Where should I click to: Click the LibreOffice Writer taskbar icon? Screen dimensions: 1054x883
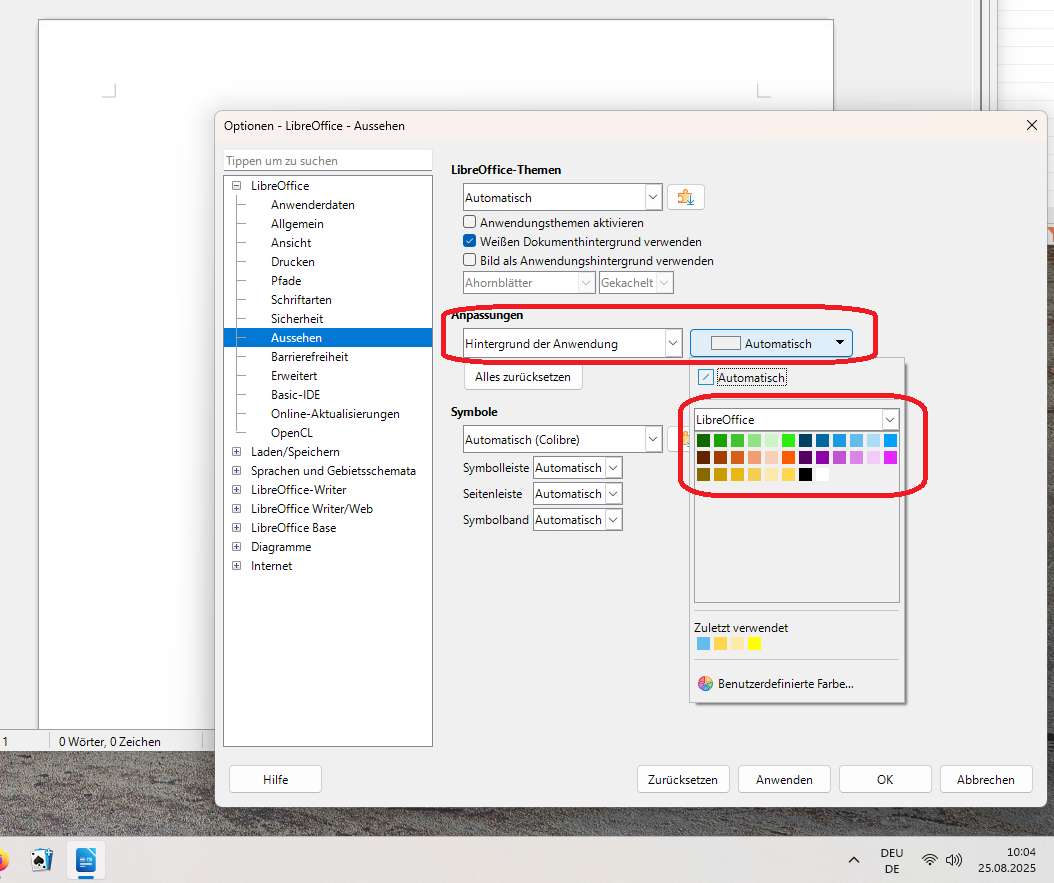pyautogui.click(x=86, y=859)
